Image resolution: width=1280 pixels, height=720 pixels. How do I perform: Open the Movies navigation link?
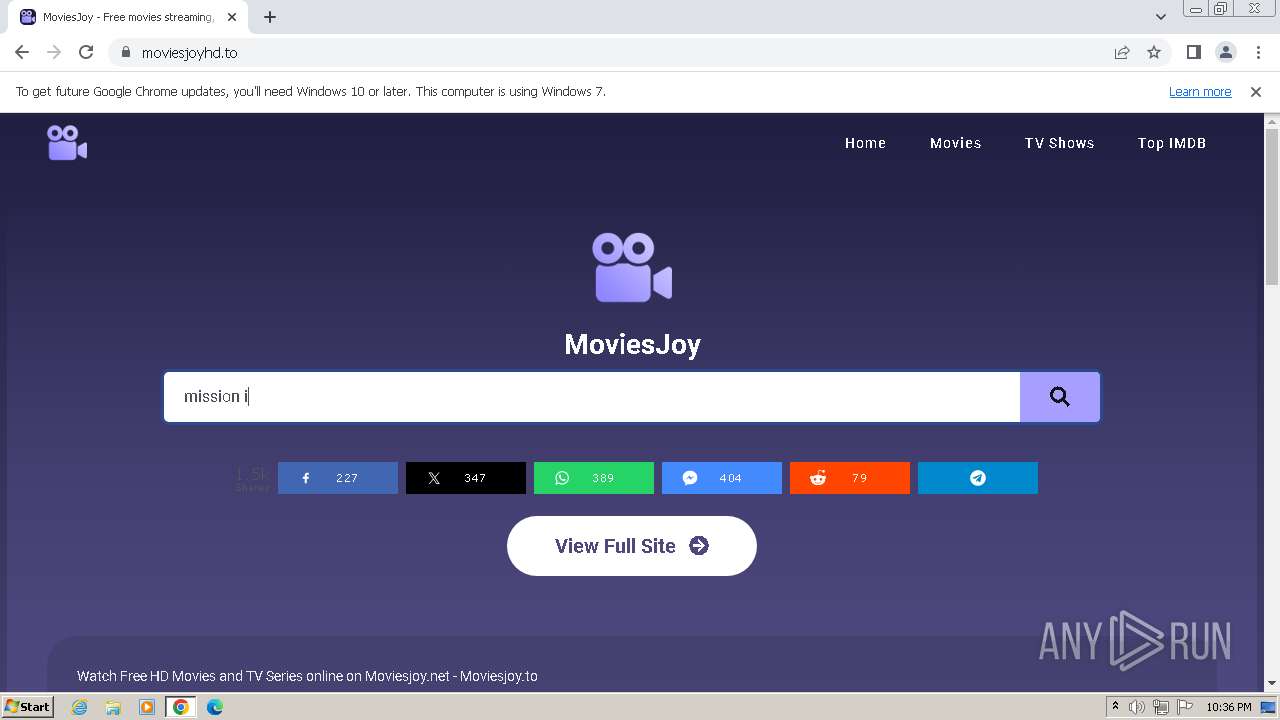click(x=955, y=143)
